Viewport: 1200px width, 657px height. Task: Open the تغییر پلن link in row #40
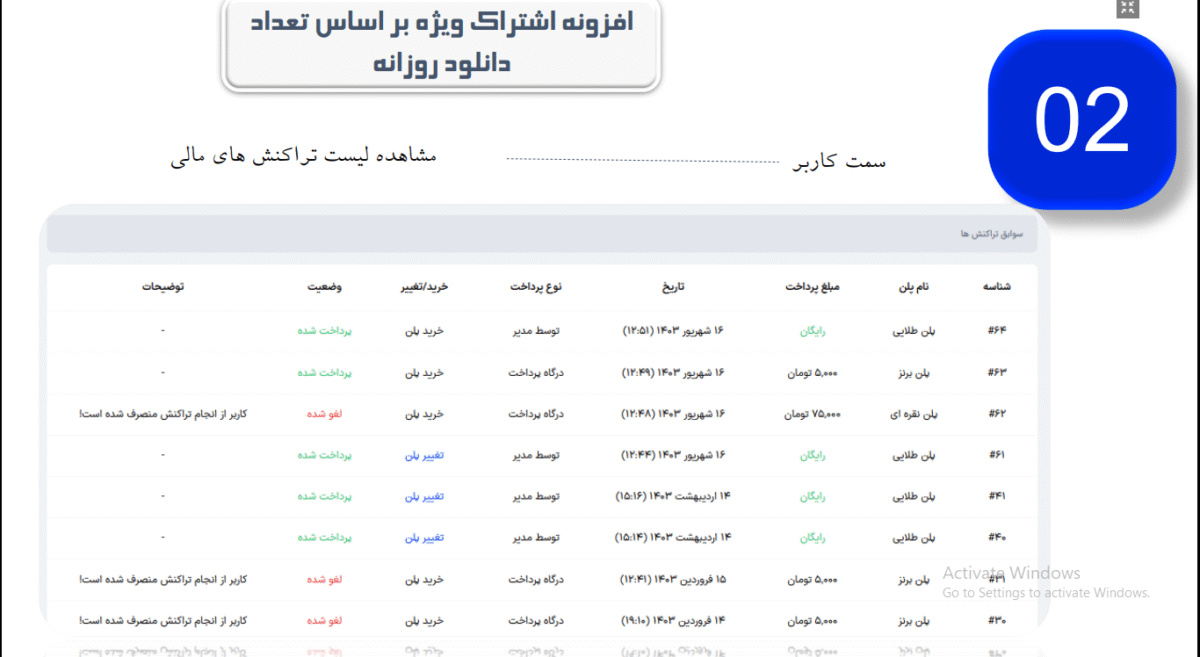424,538
